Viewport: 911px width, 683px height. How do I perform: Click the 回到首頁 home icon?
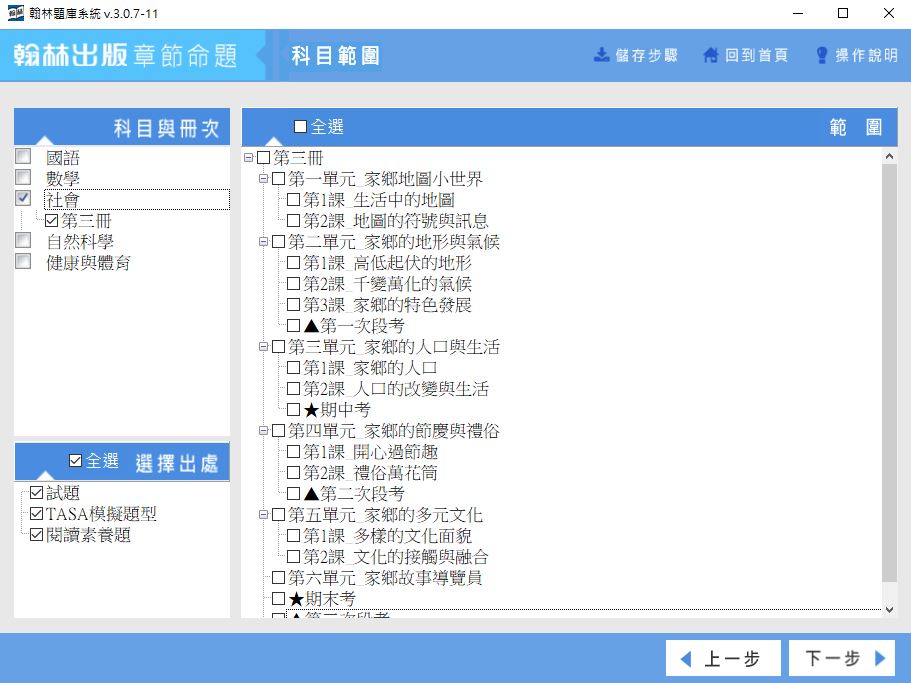(711, 55)
